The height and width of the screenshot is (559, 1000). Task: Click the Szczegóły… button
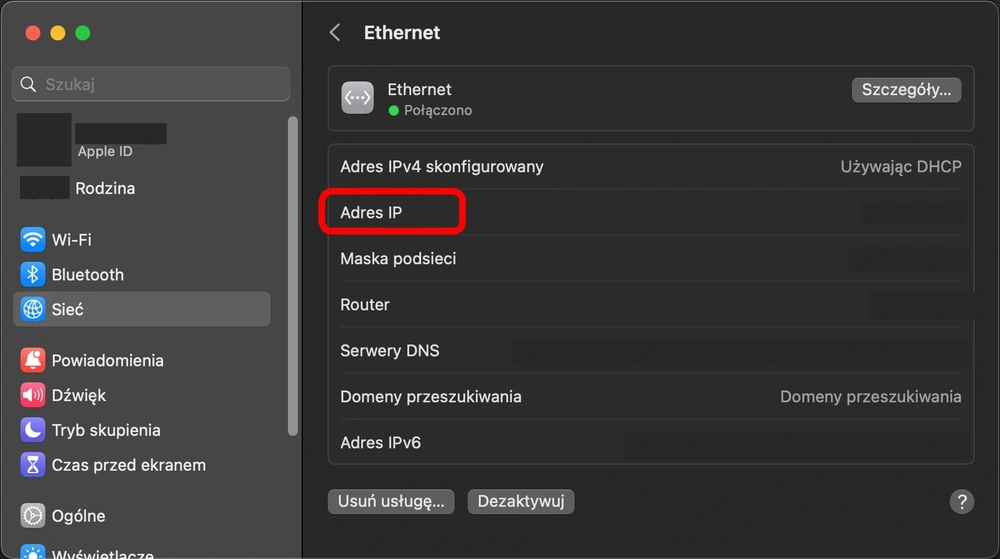(x=906, y=90)
